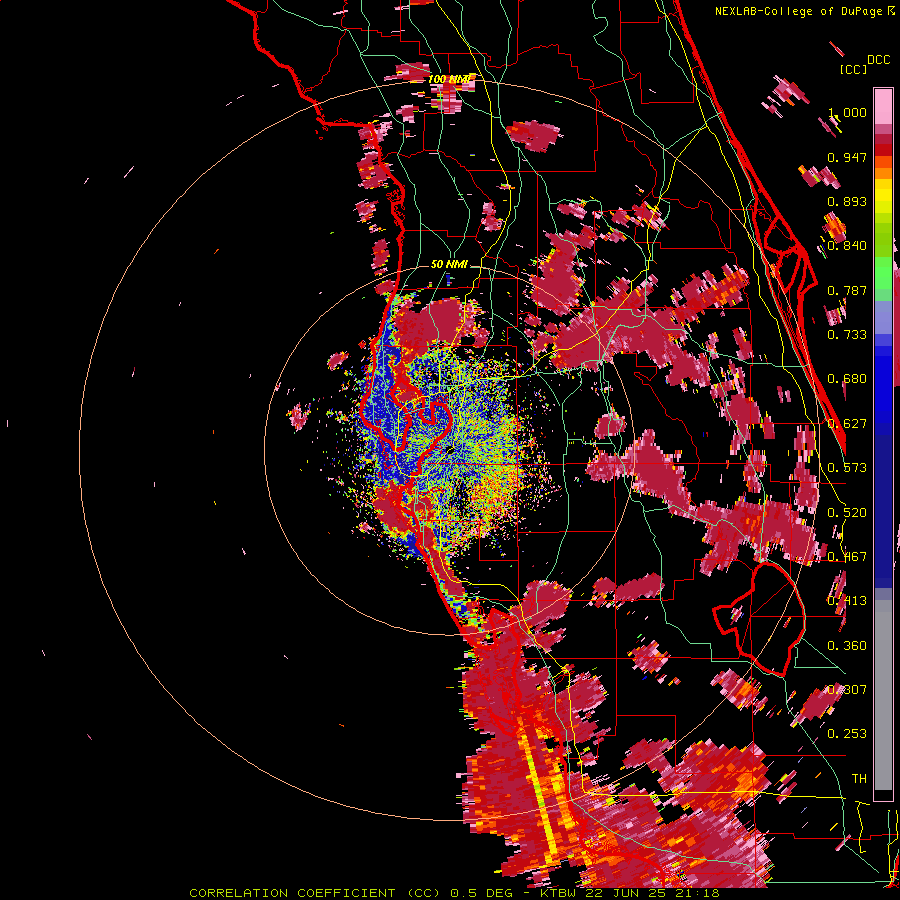This screenshot has height=900, width=900.
Task: Click the DCC product label
Action: (878, 60)
